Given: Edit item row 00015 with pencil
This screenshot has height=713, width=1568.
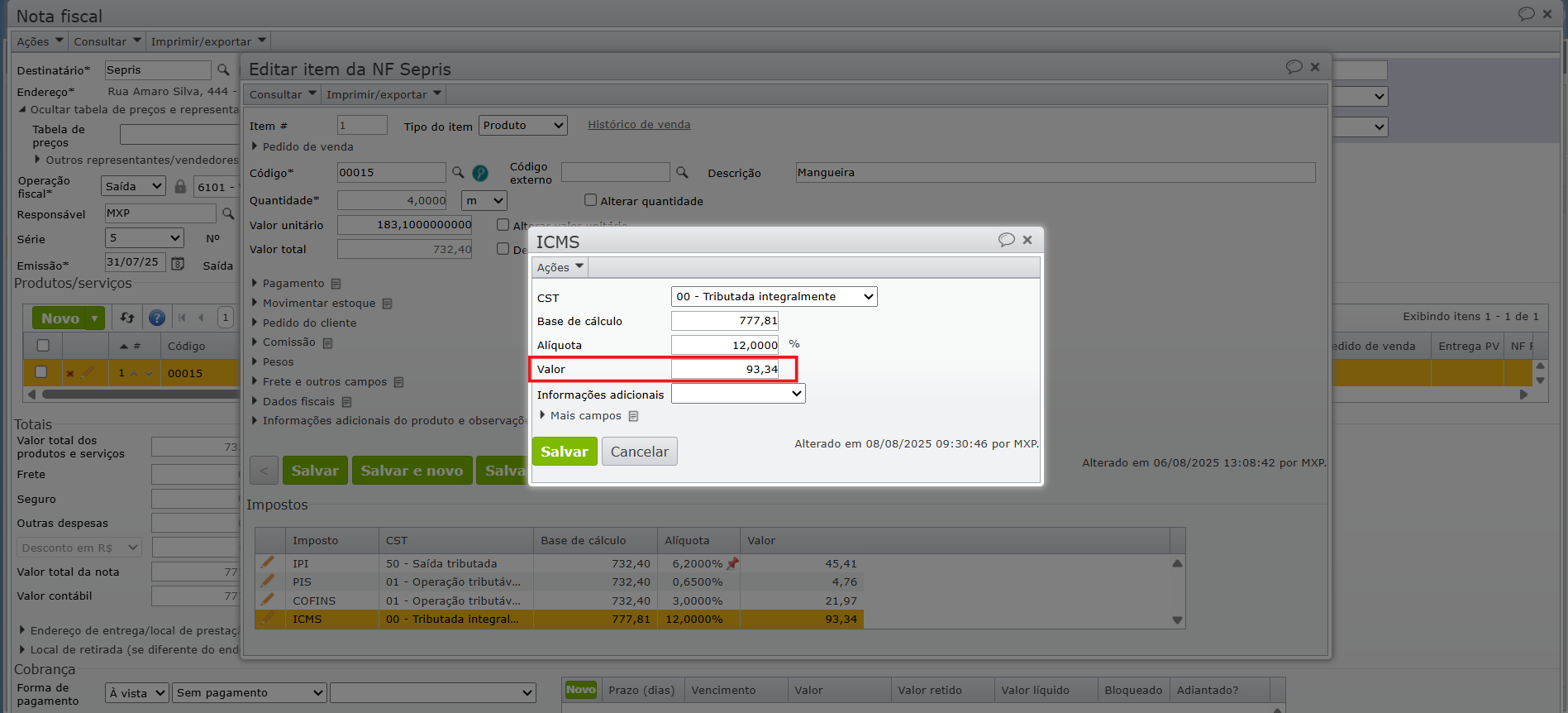Looking at the screenshot, I should click(88, 372).
